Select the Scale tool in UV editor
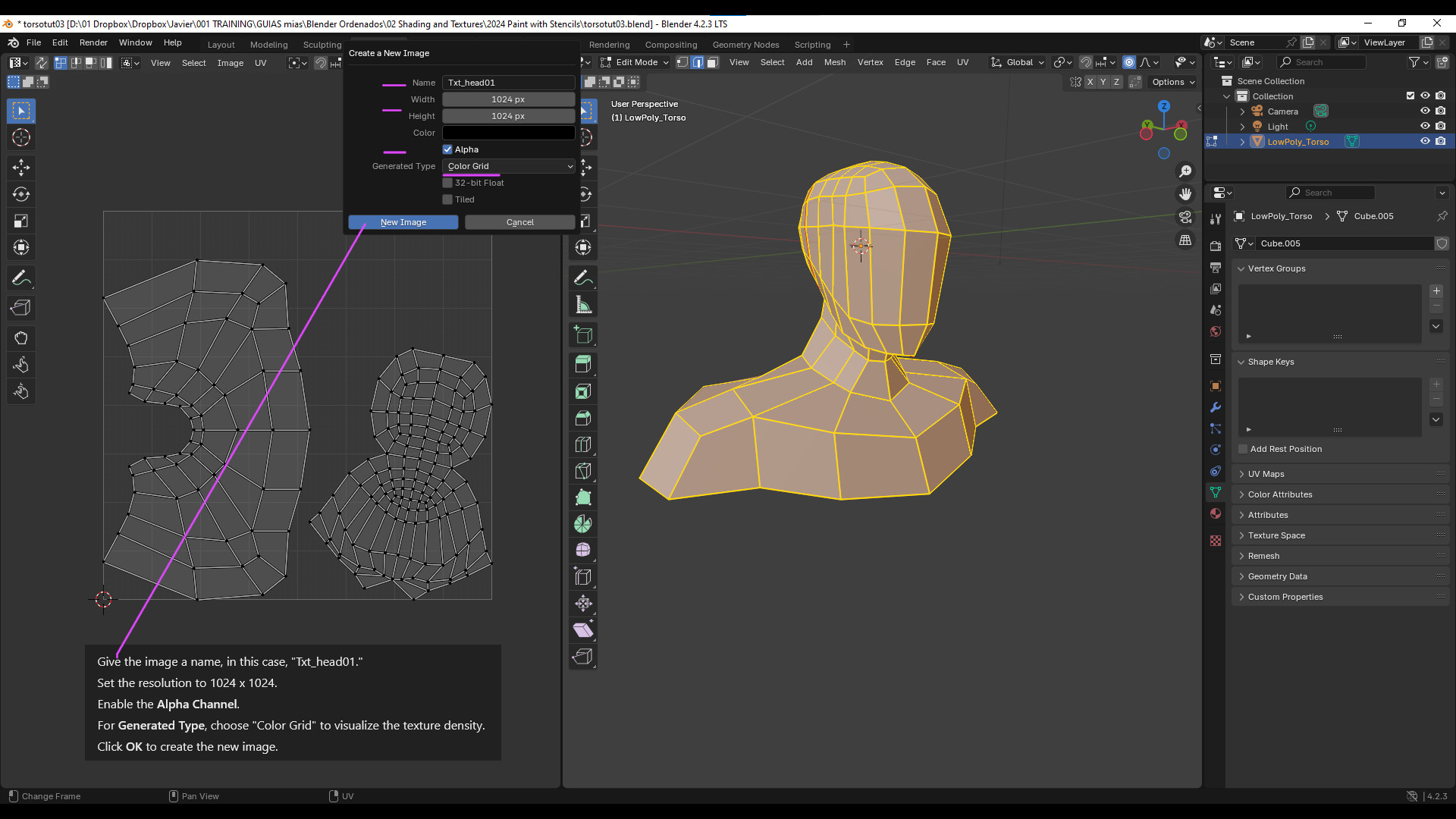1456x819 pixels. (21, 221)
